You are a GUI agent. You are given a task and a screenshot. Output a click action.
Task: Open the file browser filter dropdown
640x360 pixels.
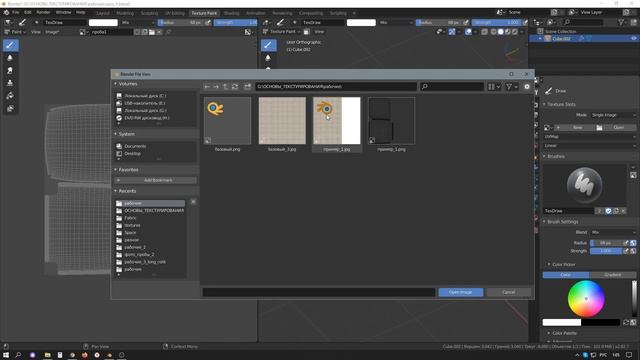(511, 87)
